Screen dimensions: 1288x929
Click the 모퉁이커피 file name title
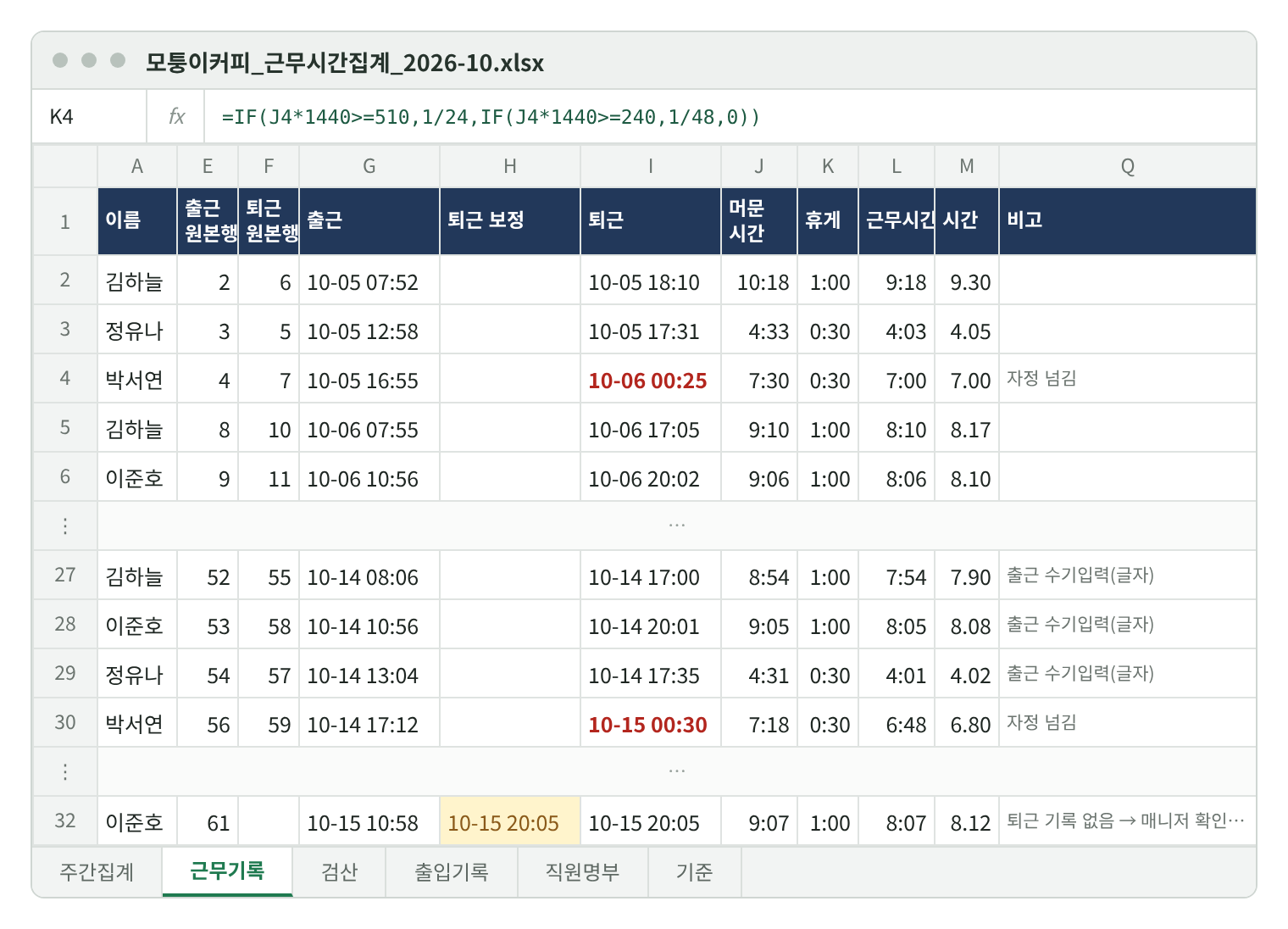pyautogui.click(x=345, y=63)
